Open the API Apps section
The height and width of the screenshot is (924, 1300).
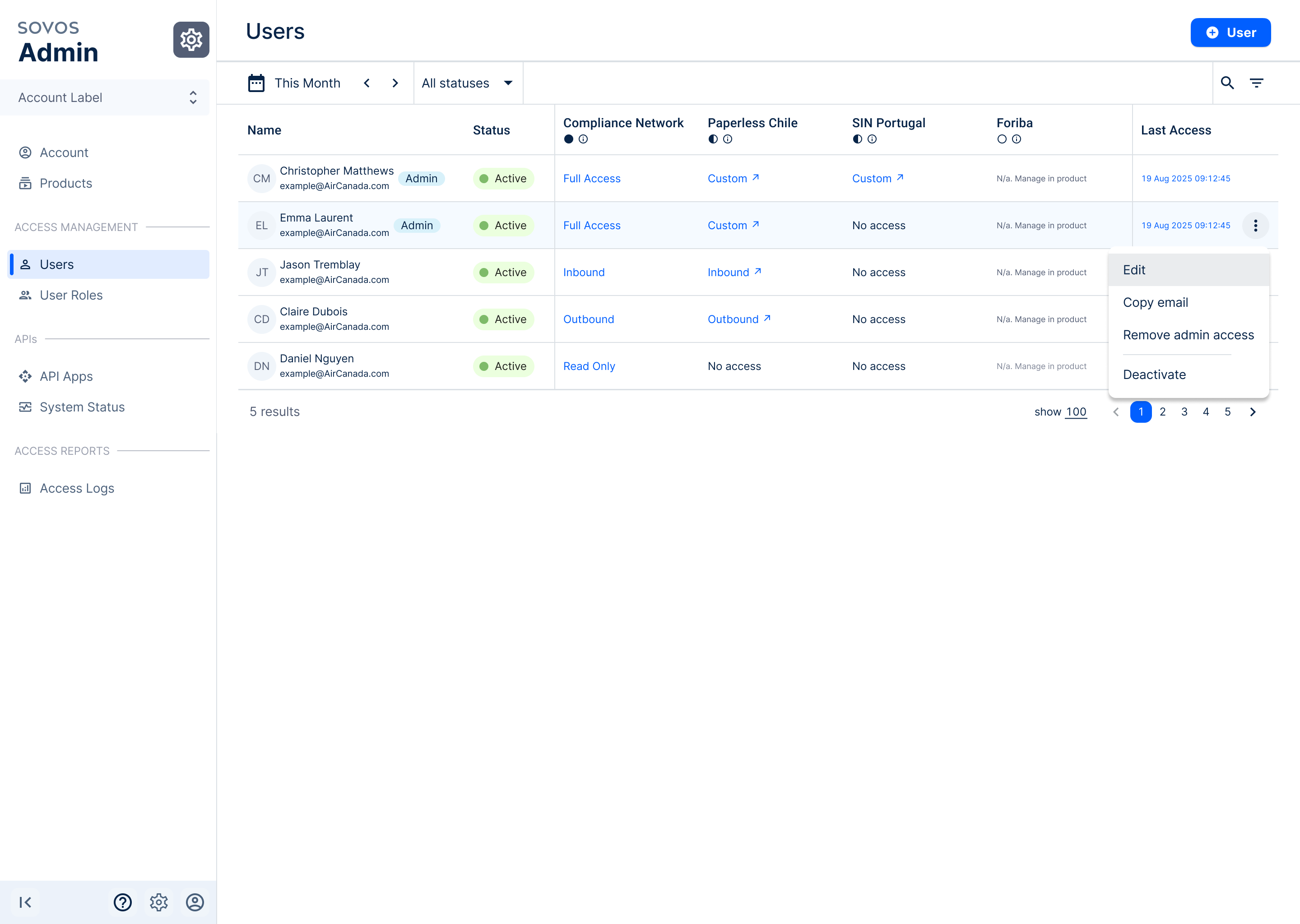66,376
